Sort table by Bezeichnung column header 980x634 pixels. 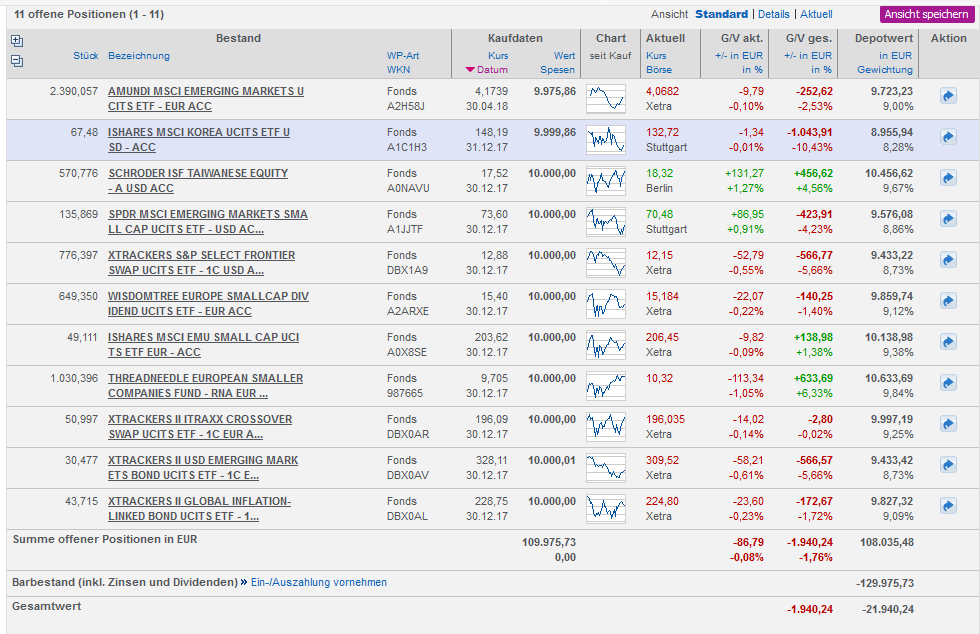tap(139, 56)
